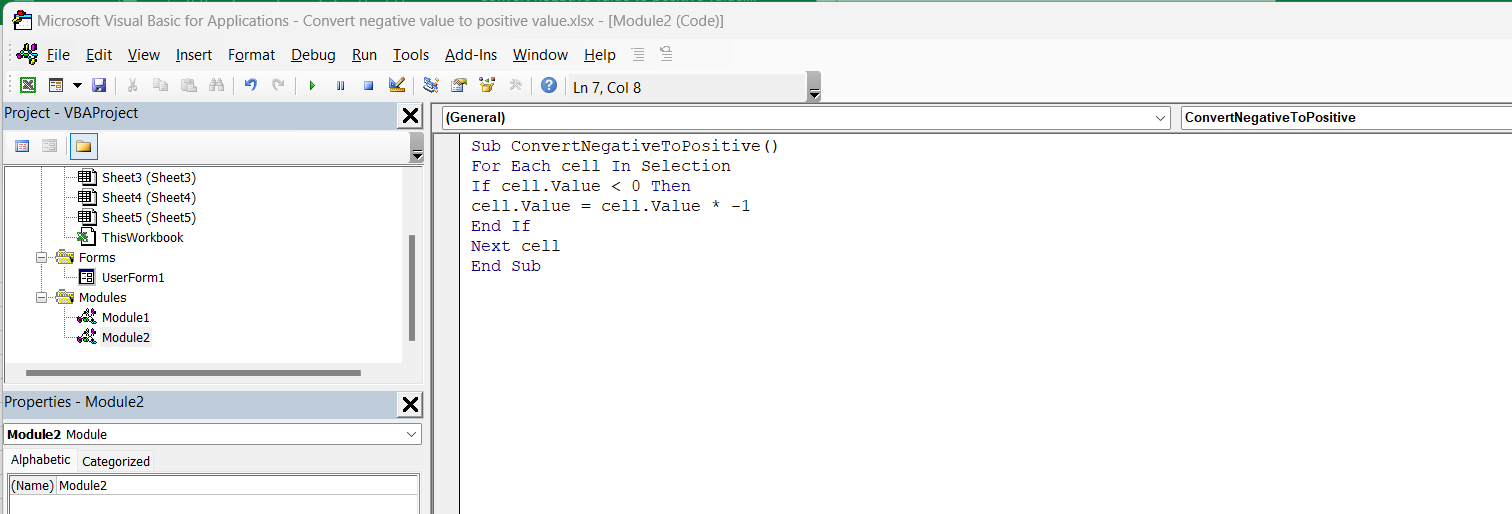Open the Format menu
The height and width of the screenshot is (514, 1512).
click(251, 55)
